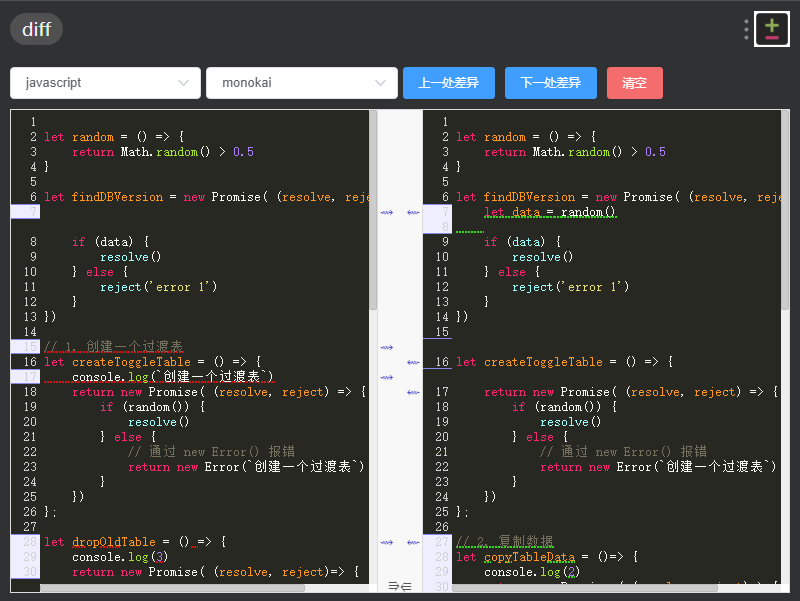Toggle the scroll lock icon between the panes
Viewport: 800px width, 601px height.
point(400,586)
